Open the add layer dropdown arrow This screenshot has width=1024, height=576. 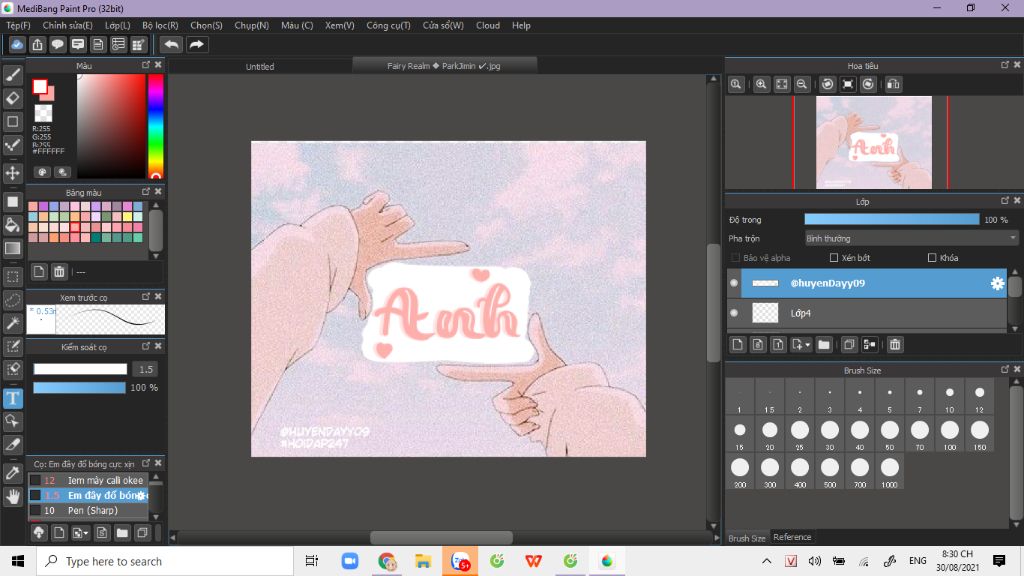coord(807,345)
